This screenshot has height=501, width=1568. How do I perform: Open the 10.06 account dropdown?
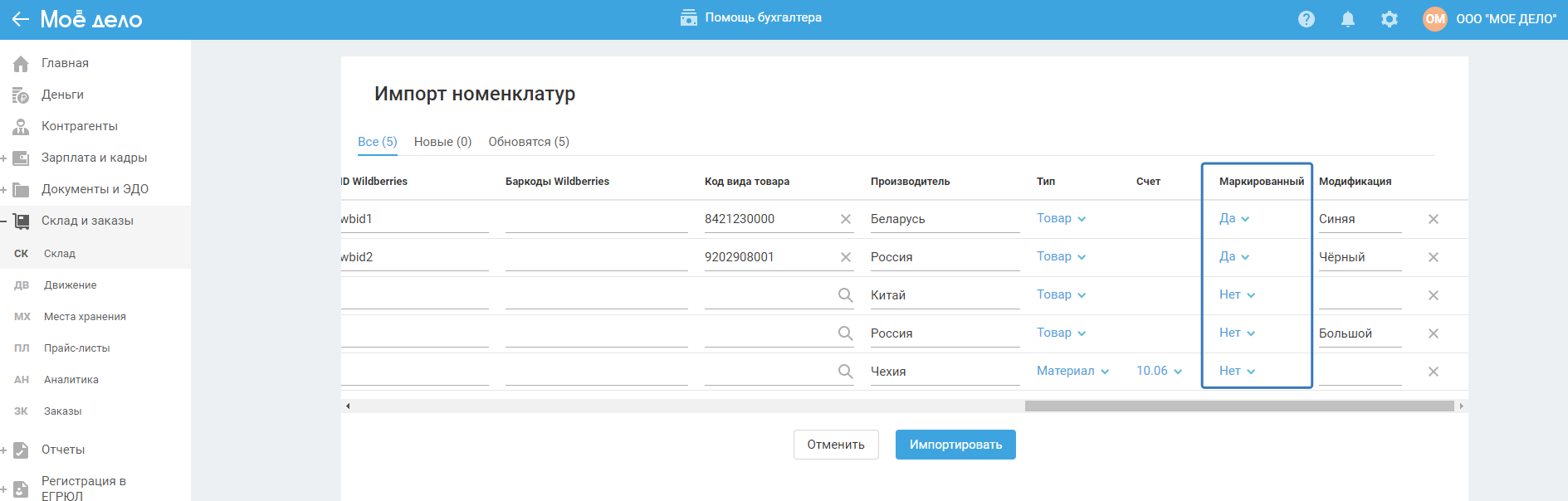click(1159, 371)
